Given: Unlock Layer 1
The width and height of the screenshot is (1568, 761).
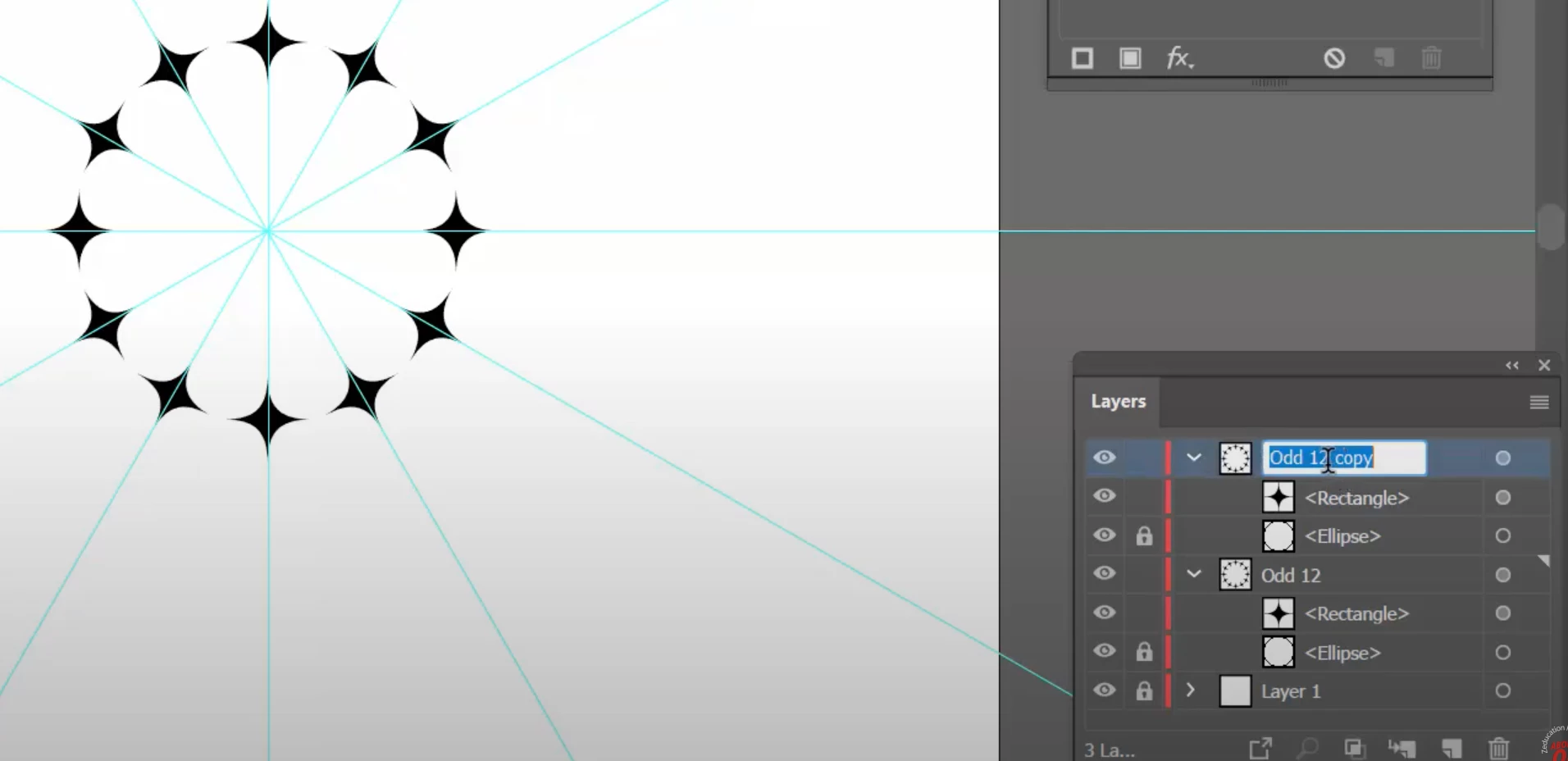Looking at the screenshot, I should tap(1144, 690).
